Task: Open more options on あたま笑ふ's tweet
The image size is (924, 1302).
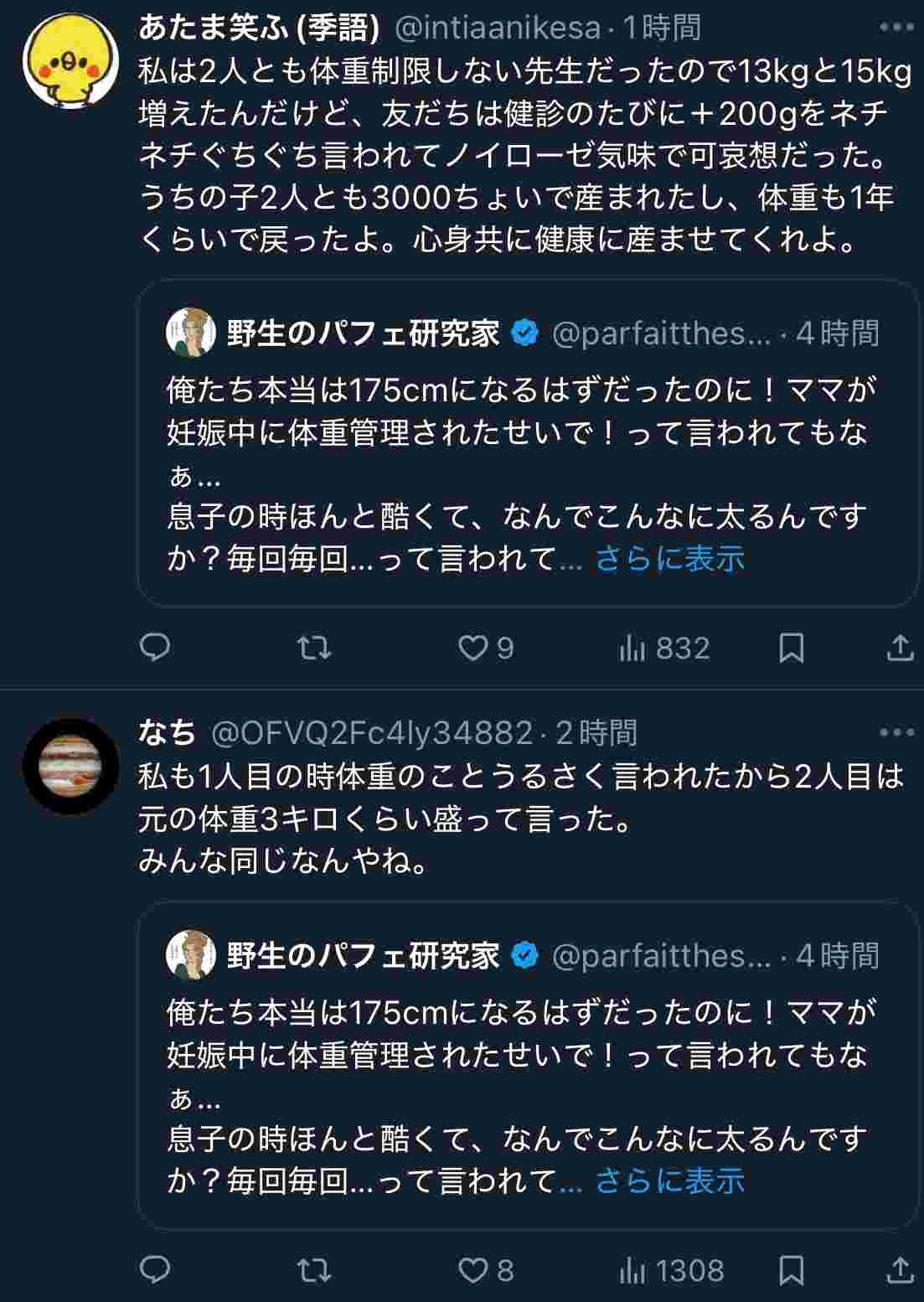Action: pos(896,28)
